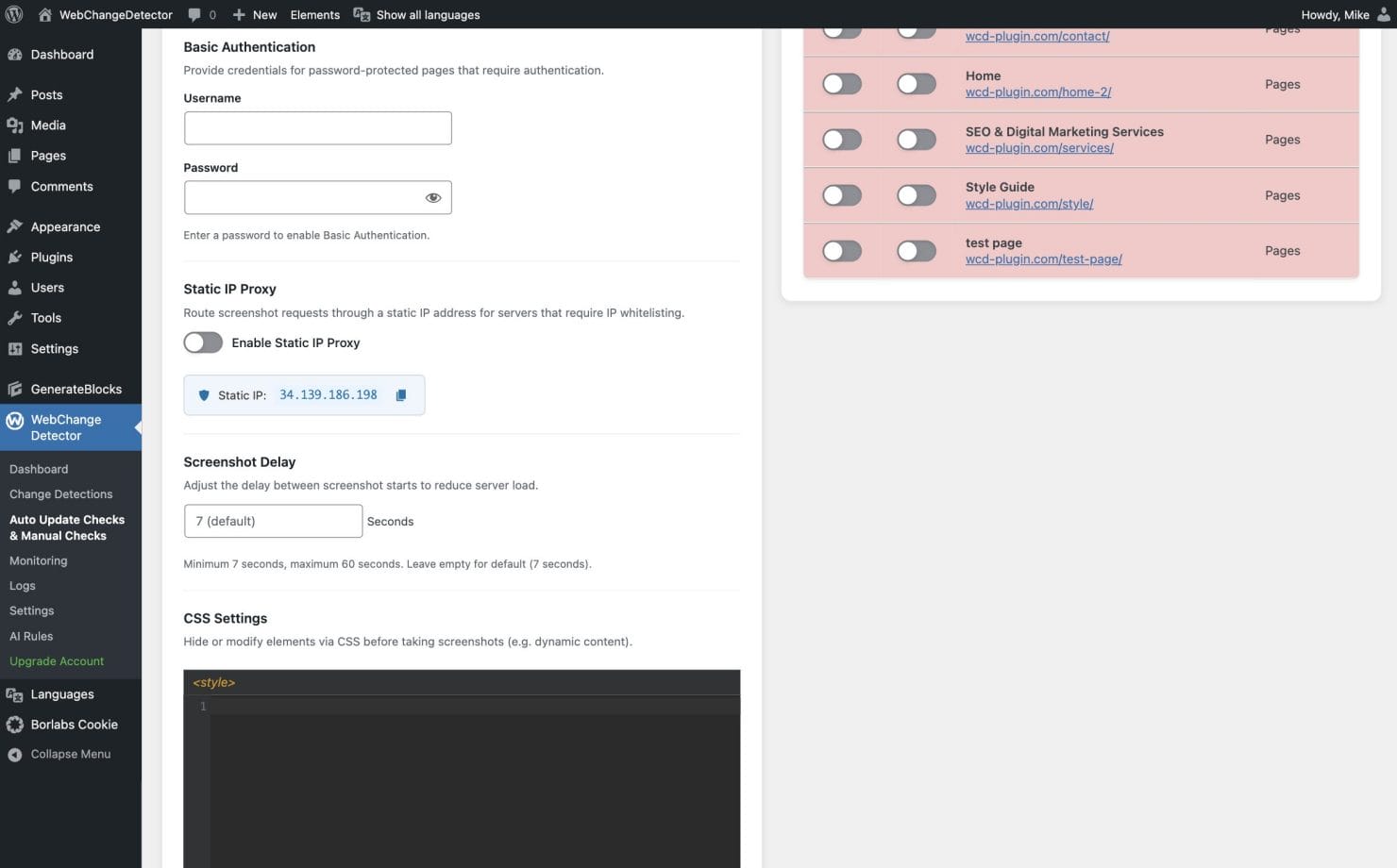Click the GenerateBlocks sidebar icon
Image resolution: width=1397 pixels, height=868 pixels.
13,389
